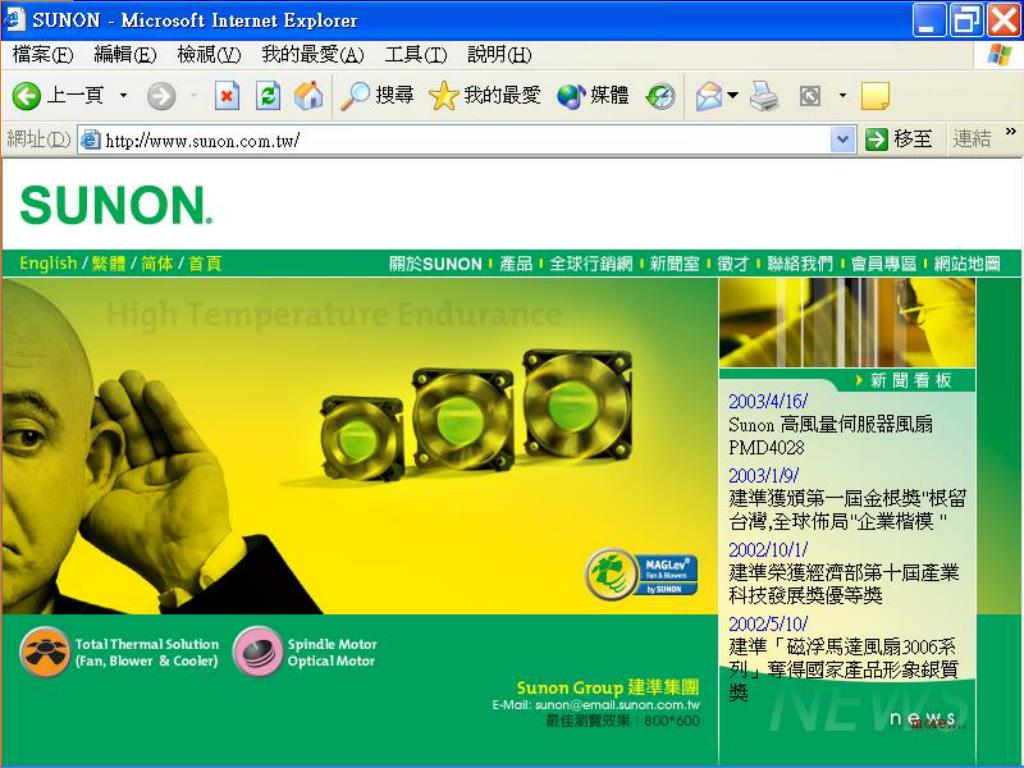Open the Media (媒體) toolbar button
Viewport: 1024px width, 768px height.
593,96
